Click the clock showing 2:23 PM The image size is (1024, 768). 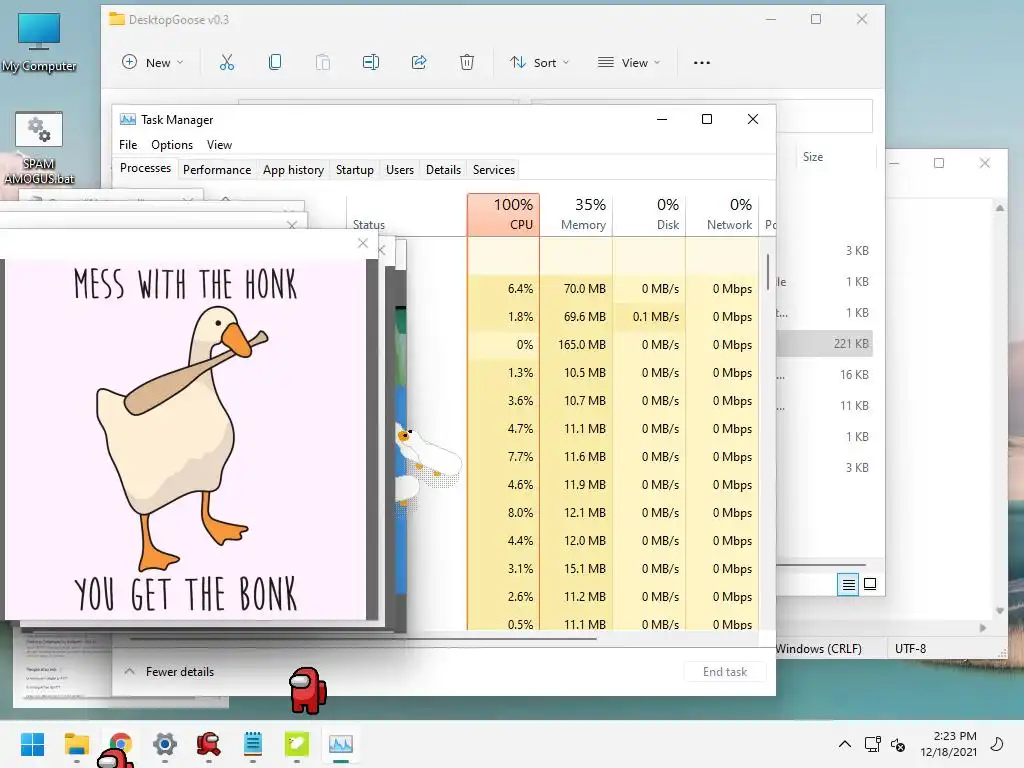[949, 744]
